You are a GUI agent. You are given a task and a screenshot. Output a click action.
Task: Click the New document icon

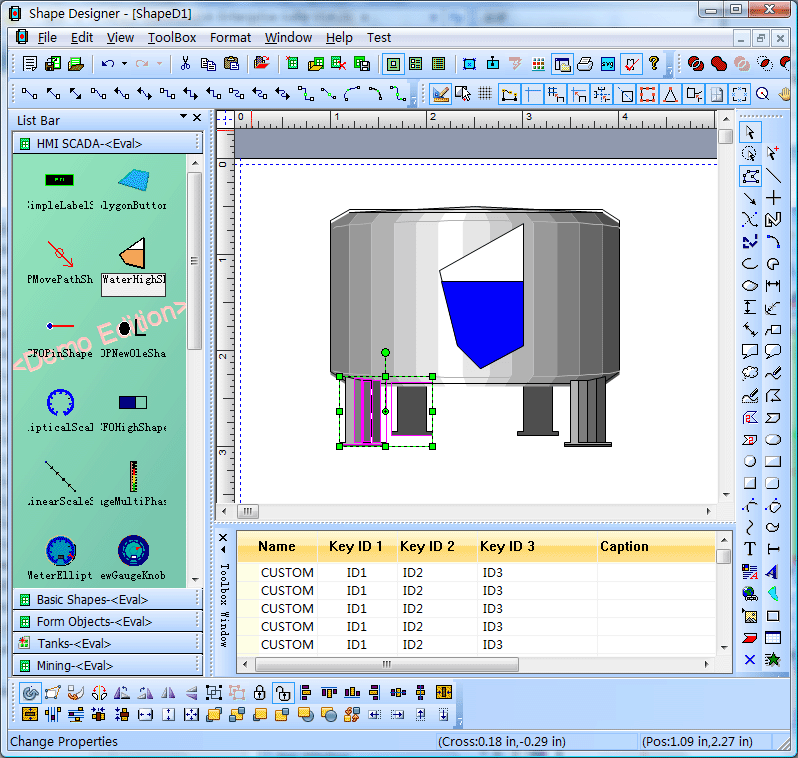[x=30, y=63]
